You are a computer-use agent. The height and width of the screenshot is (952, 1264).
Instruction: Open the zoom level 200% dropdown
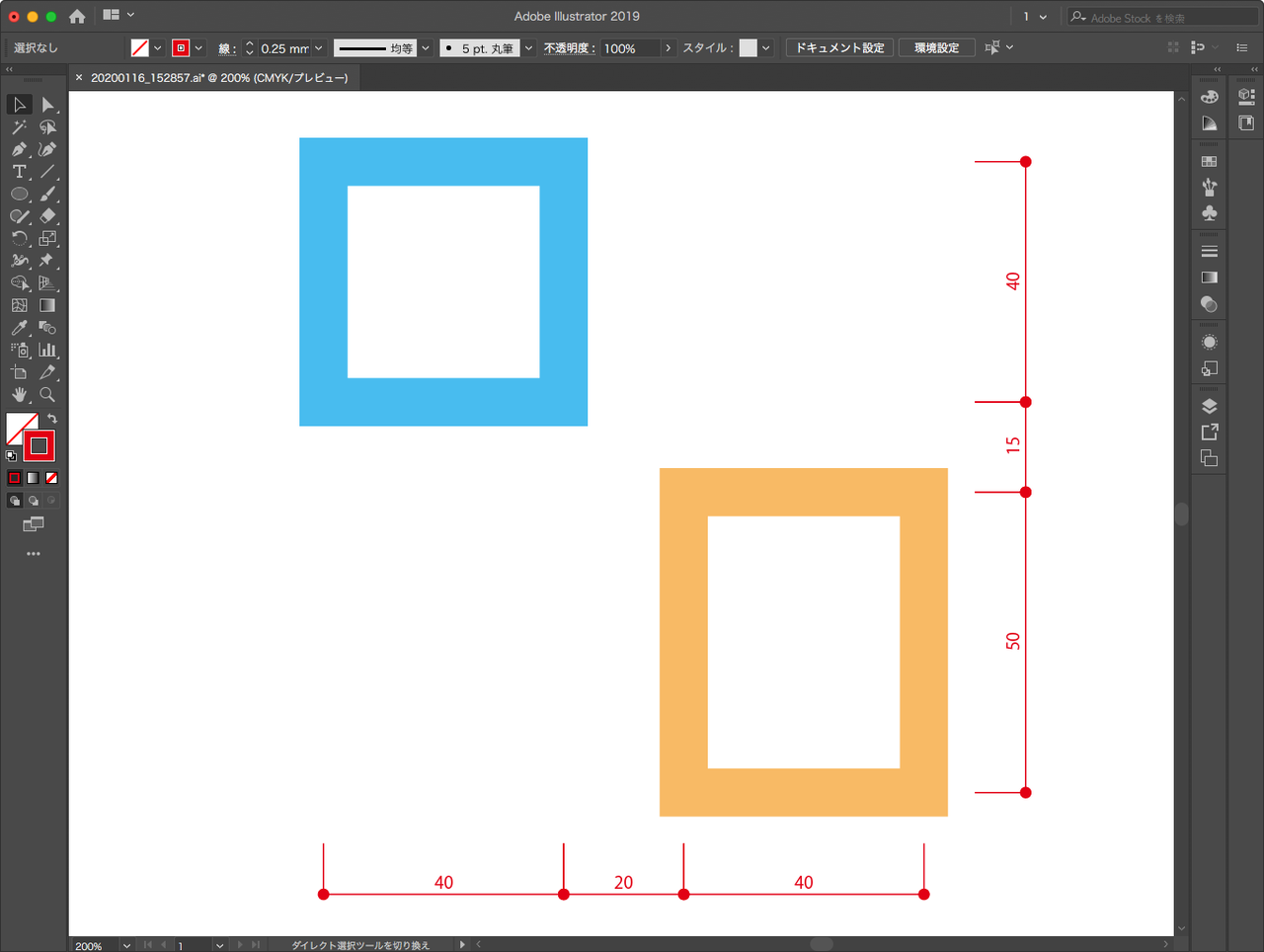126,945
